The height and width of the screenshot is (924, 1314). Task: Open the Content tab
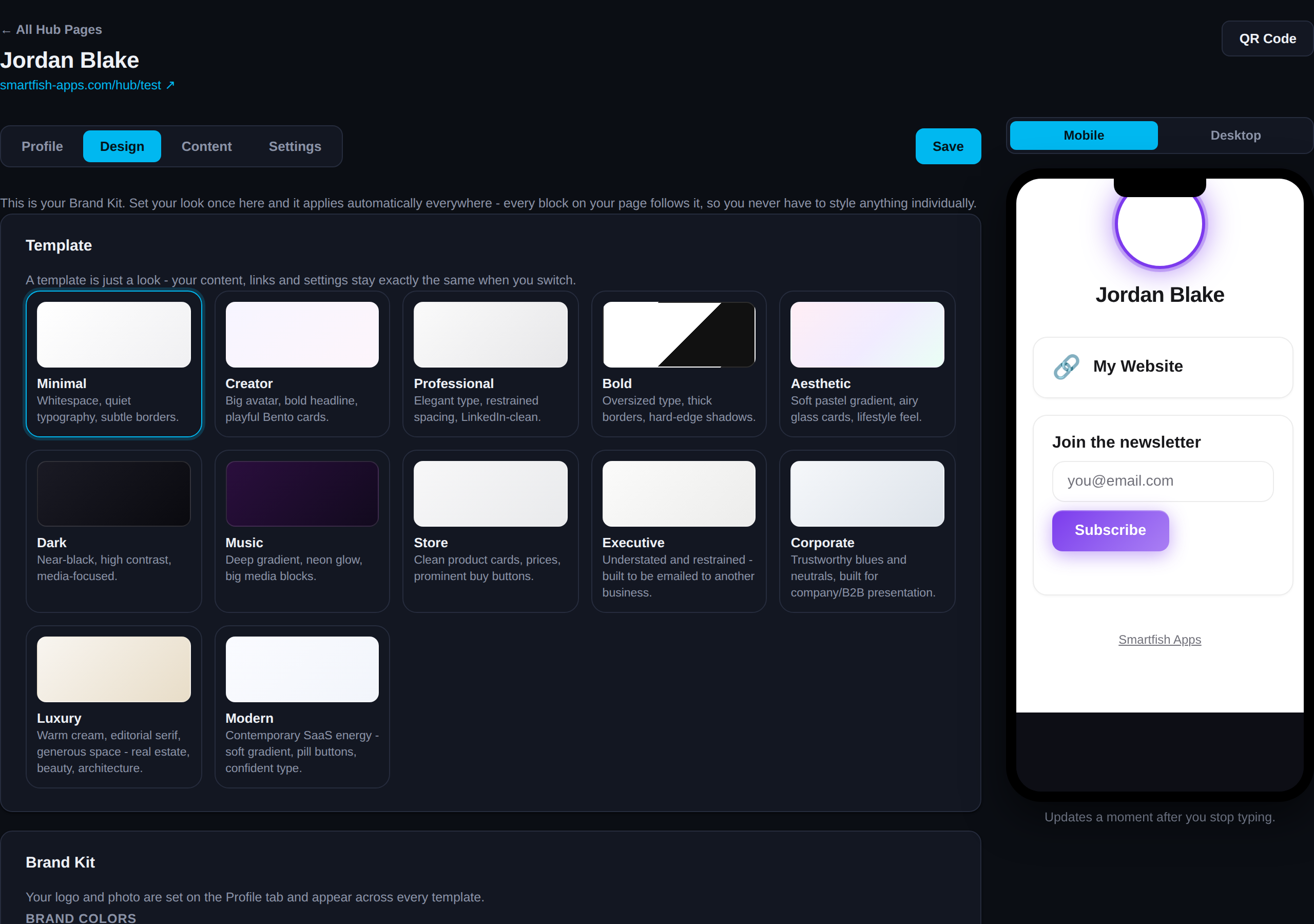pos(207,147)
